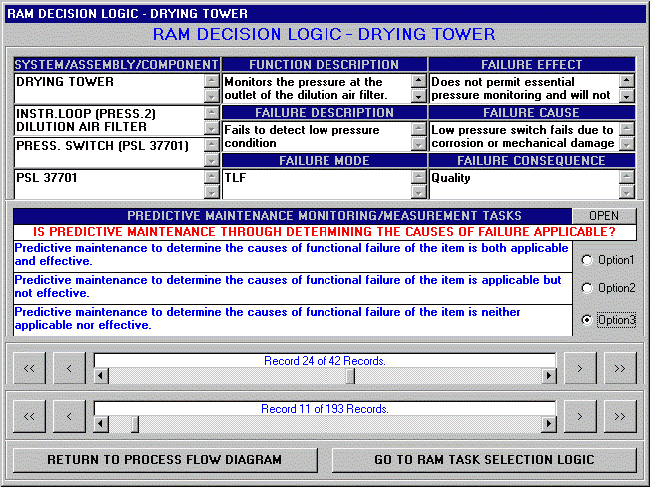Go to next record in 193-record set
The image size is (650, 487).
[580, 416]
